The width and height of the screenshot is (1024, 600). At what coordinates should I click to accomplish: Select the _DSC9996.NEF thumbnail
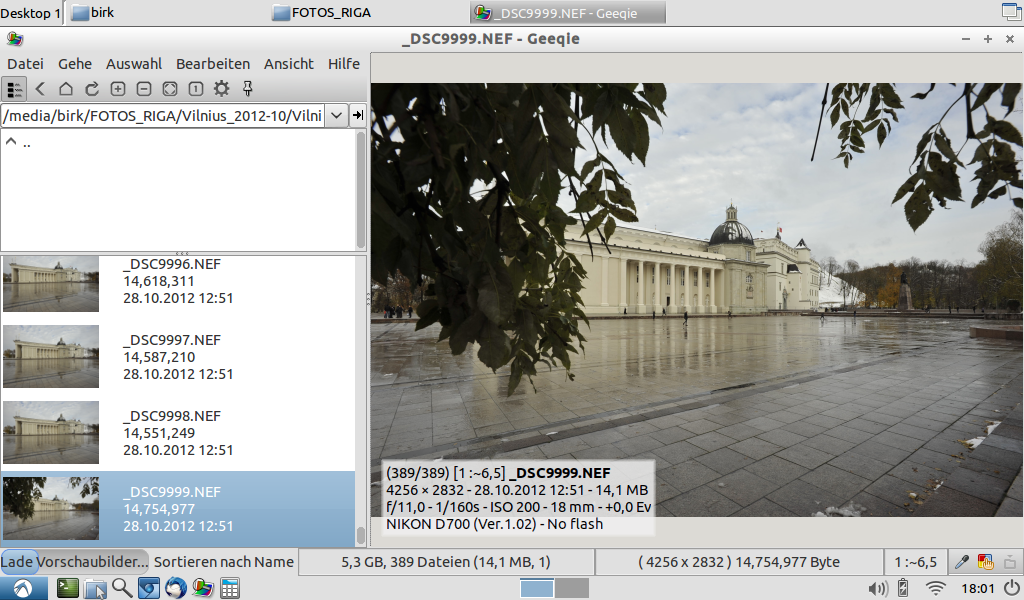51,284
